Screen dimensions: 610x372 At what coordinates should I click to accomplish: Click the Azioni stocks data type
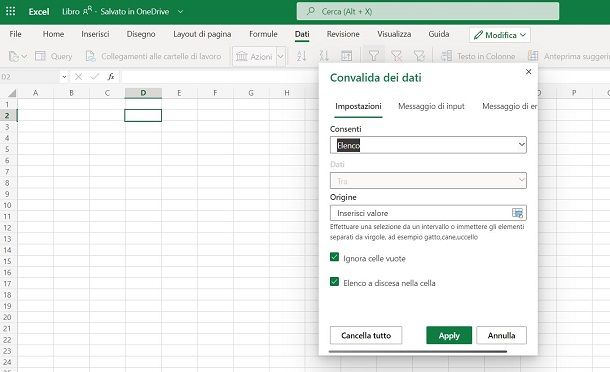coord(254,56)
